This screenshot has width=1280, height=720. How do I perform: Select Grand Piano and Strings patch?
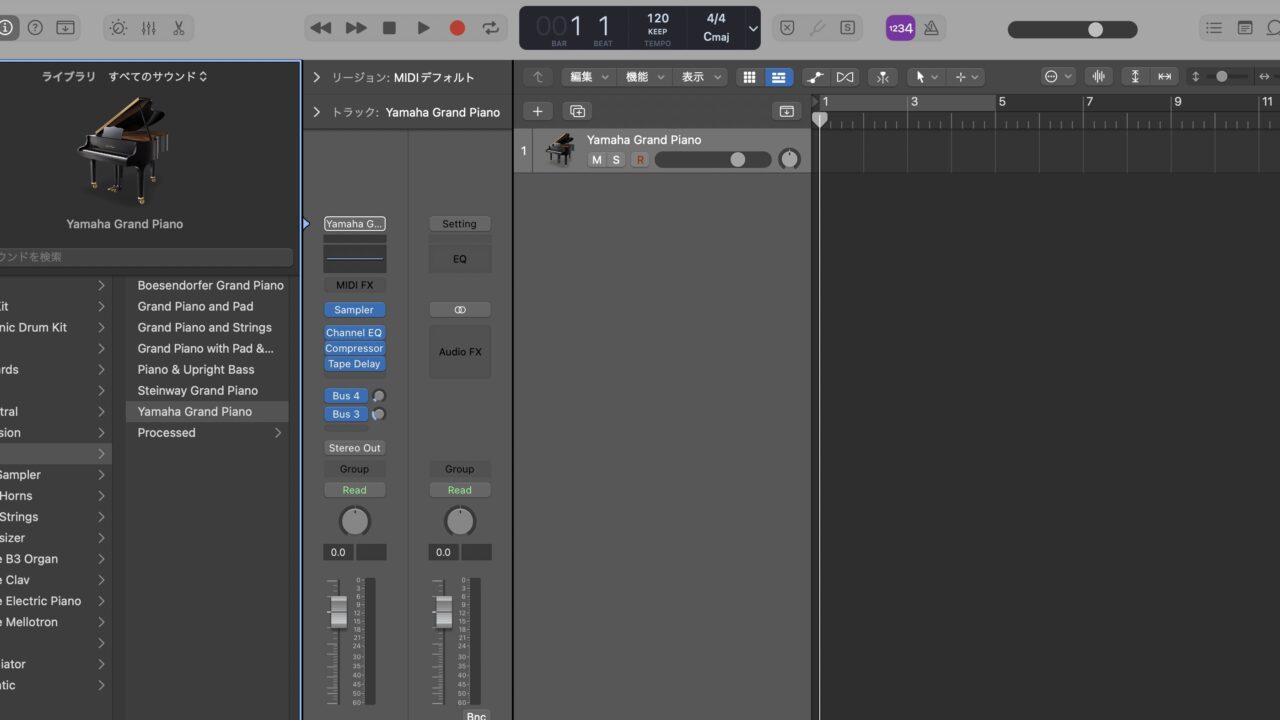[205, 327]
